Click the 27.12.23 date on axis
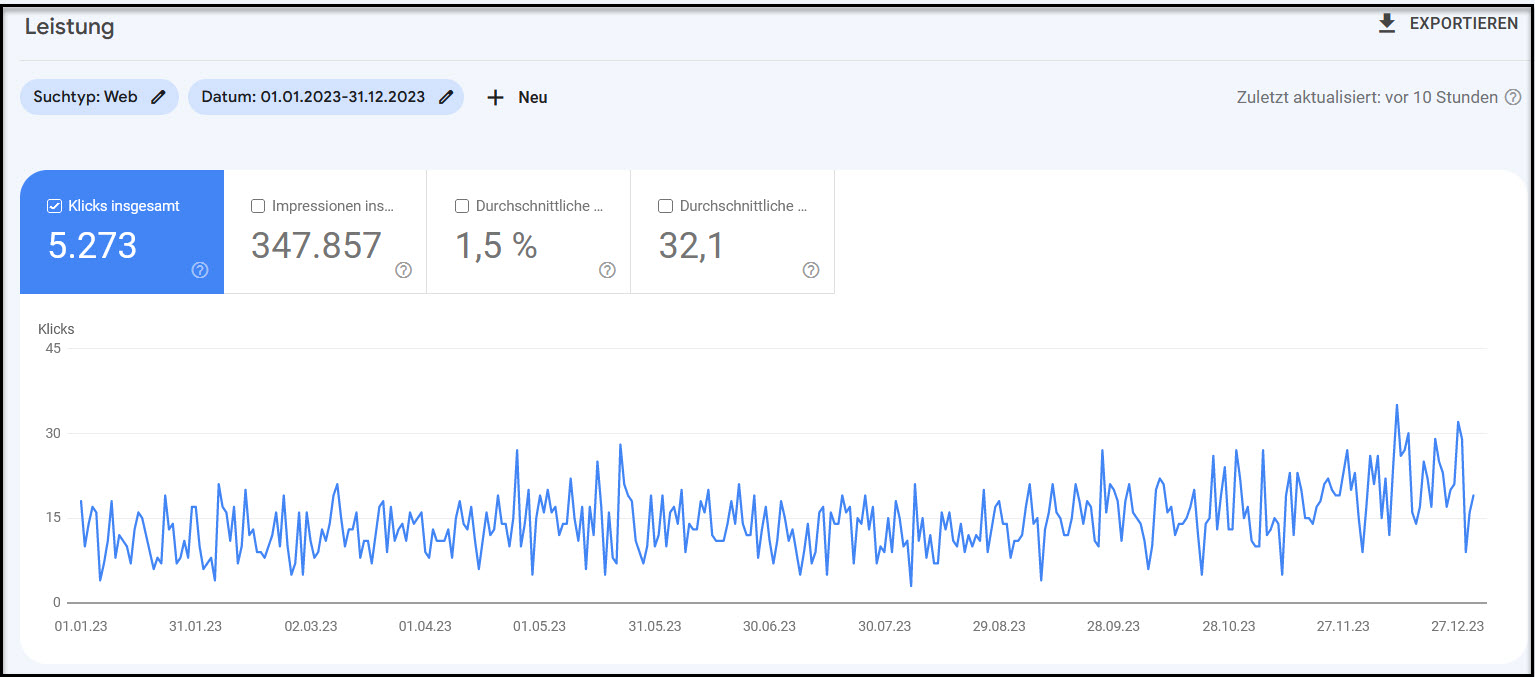 [x=1457, y=626]
